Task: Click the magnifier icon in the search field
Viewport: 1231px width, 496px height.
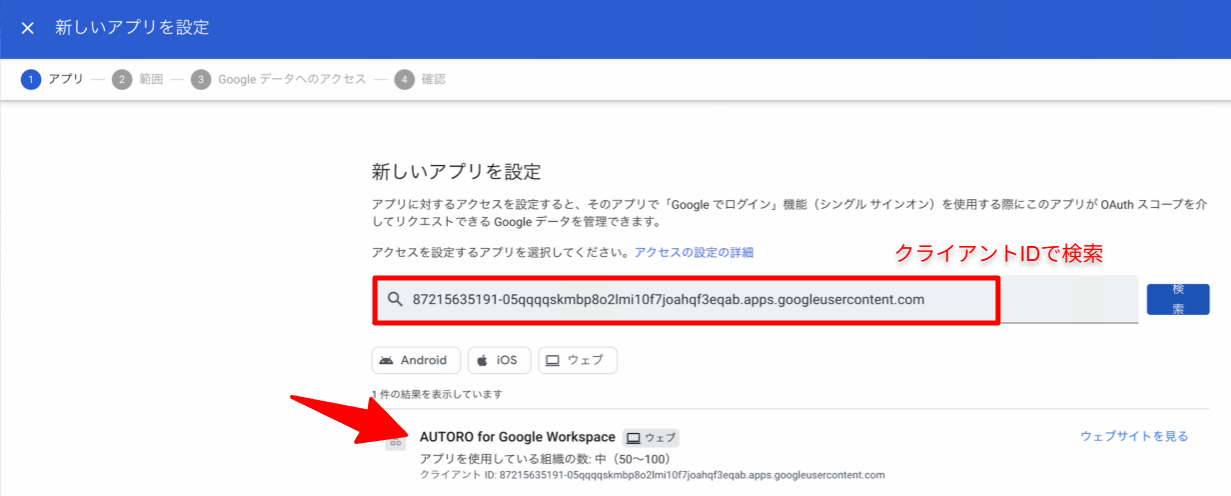Action: (395, 300)
